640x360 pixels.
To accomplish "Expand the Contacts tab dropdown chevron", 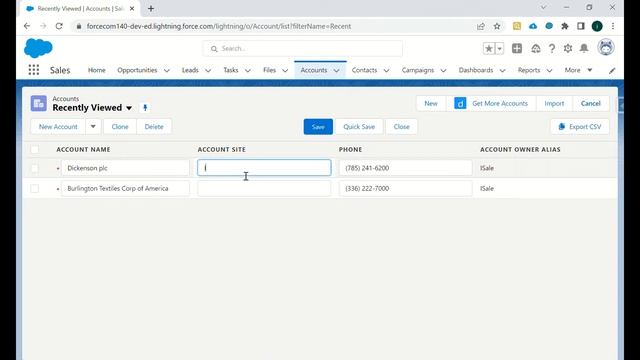I will (x=386, y=71).
